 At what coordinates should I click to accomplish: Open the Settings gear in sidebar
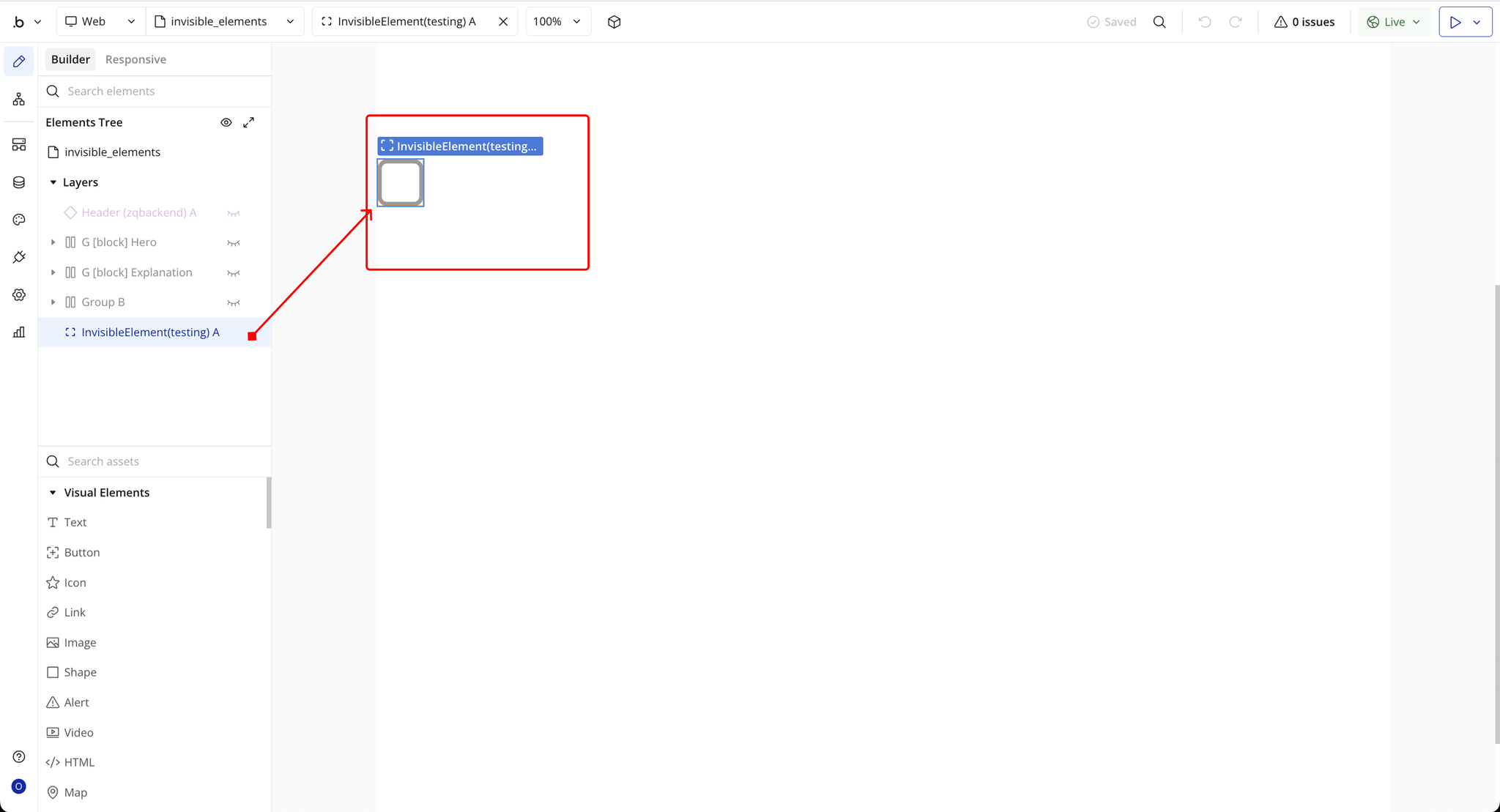coord(19,295)
